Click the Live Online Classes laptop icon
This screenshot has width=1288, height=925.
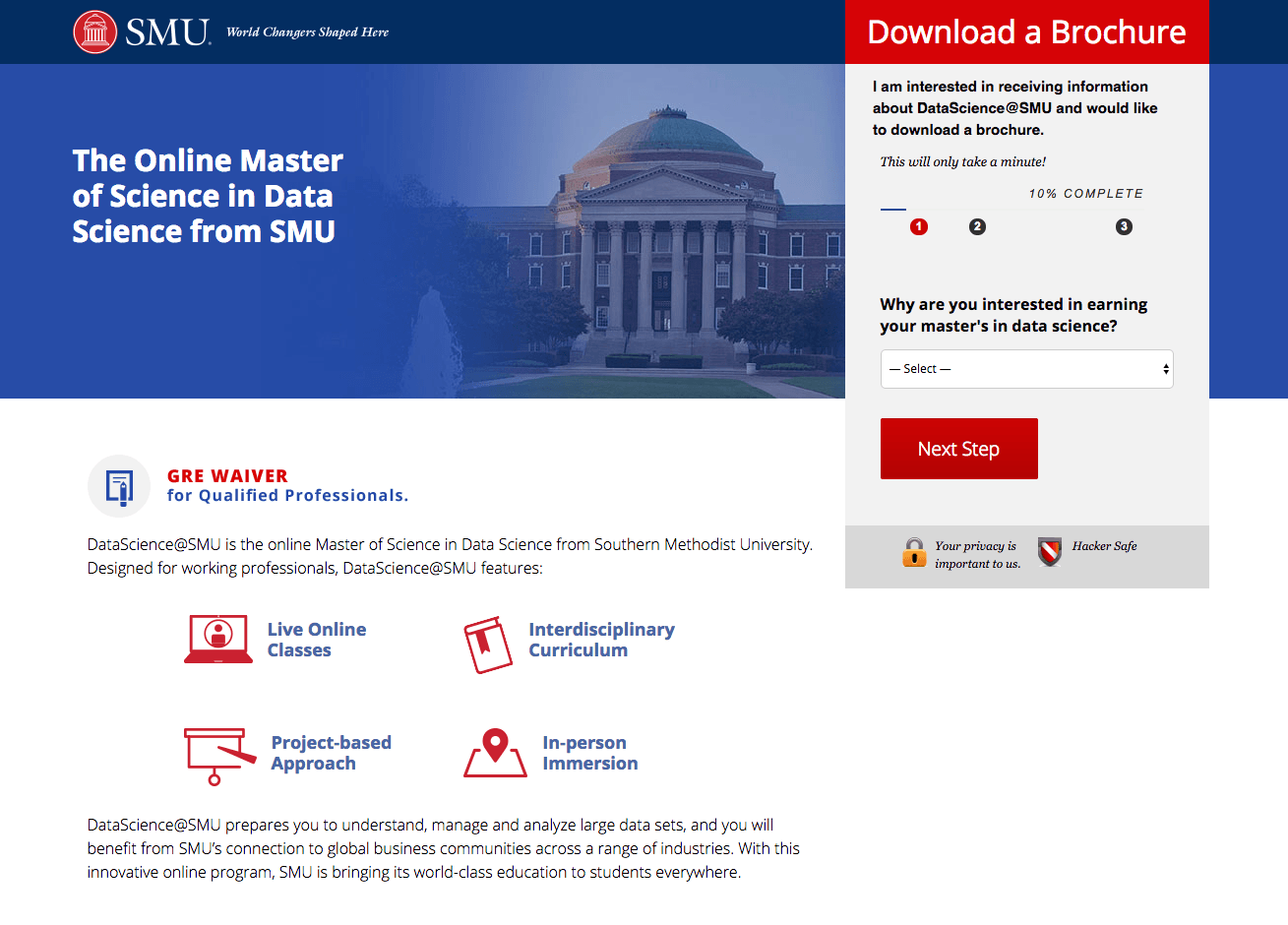218,640
